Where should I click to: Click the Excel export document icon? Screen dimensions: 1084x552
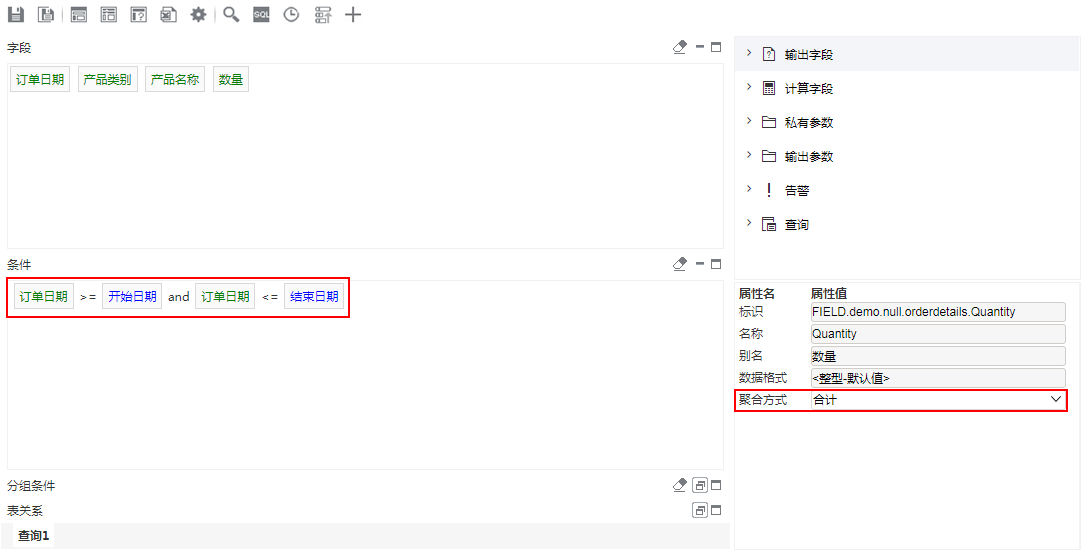coord(169,15)
